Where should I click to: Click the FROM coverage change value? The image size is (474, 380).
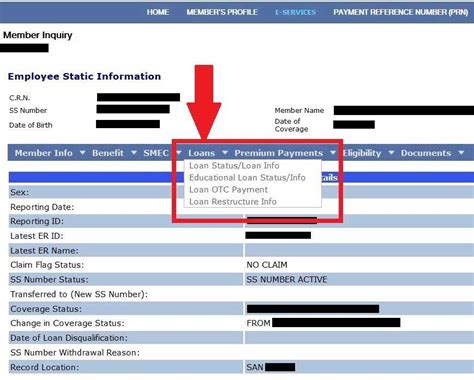pos(258,323)
